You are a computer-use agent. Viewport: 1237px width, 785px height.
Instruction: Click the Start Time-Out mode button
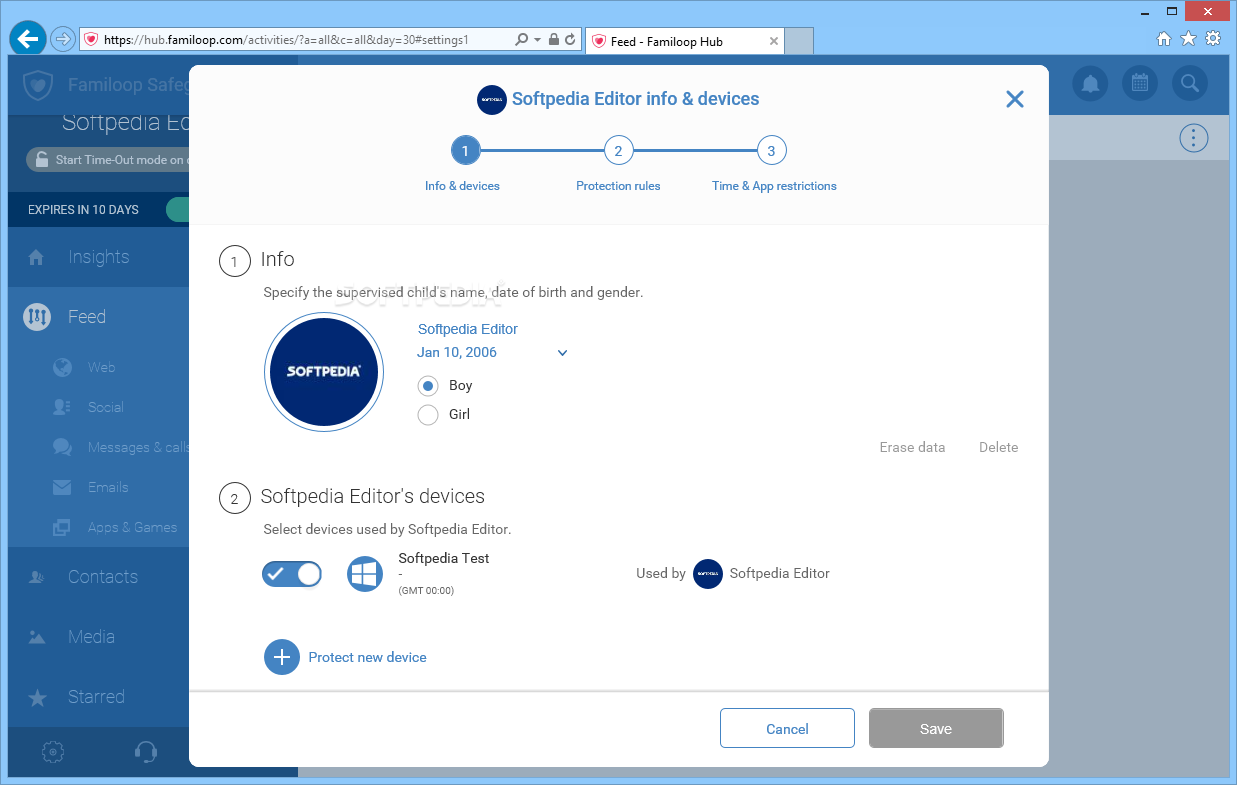point(108,159)
